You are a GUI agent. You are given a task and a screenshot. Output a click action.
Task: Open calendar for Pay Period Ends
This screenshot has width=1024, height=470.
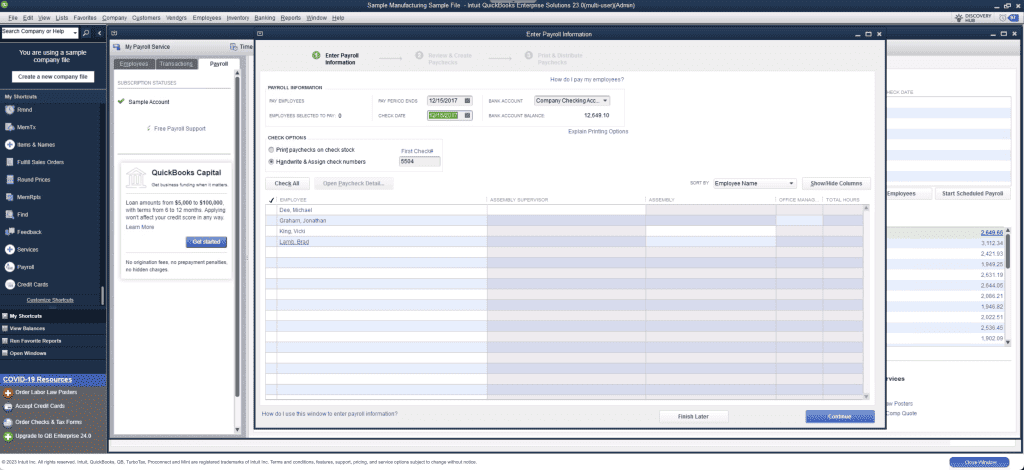tap(467, 101)
